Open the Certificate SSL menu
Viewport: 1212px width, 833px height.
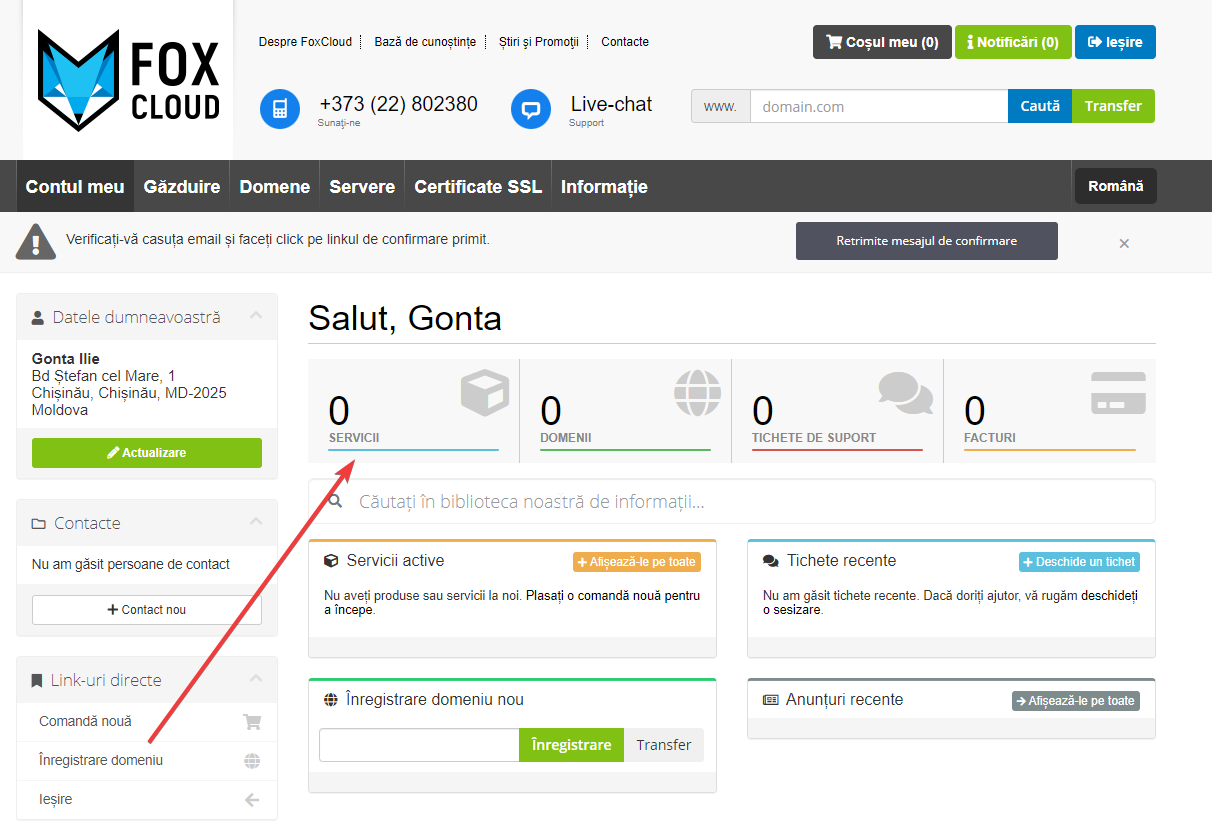(478, 187)
